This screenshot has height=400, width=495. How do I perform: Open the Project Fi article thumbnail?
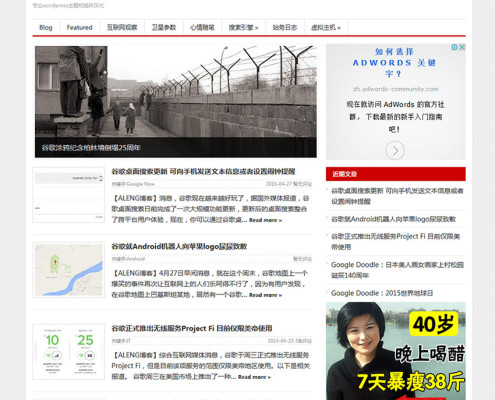pyautogui.click(x=69, y=352)
